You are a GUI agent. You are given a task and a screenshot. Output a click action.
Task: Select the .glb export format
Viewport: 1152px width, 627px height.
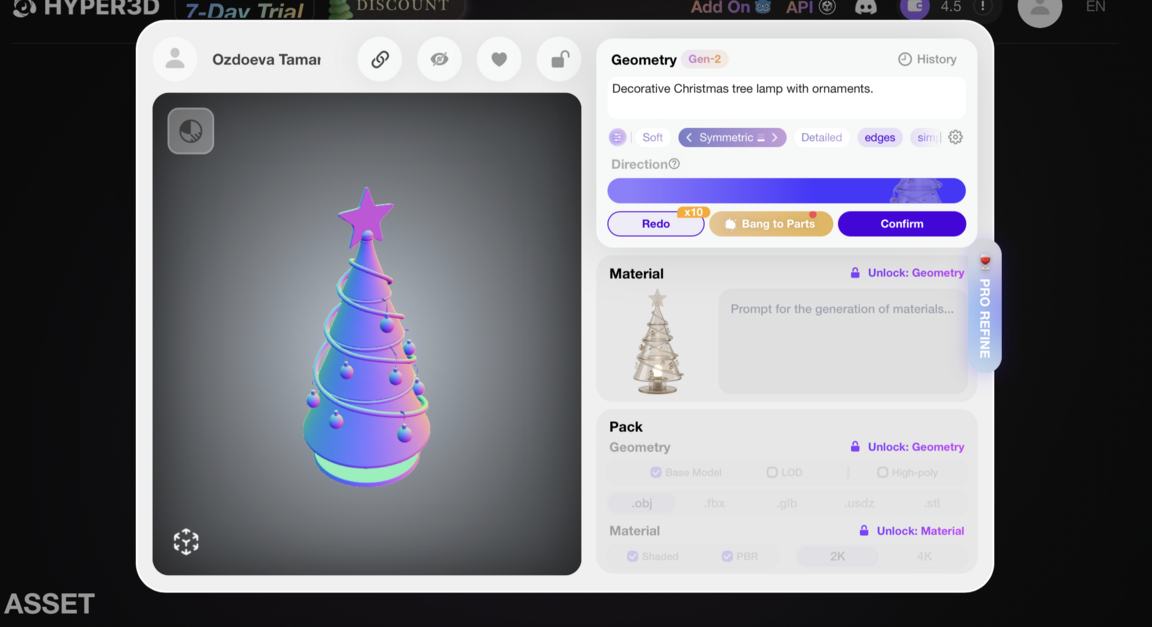pyautogui.click(x=787, y=504)
